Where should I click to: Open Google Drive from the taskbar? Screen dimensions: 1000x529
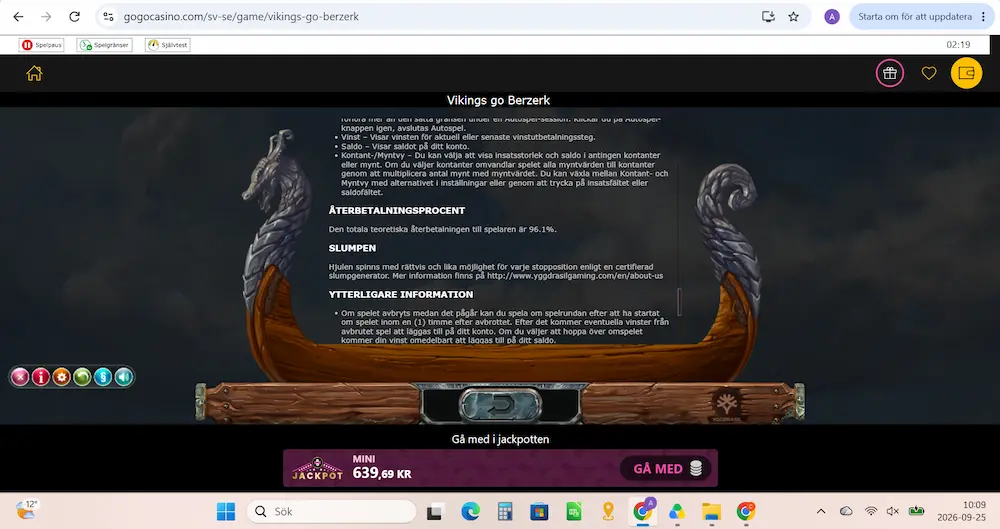click(677, 511)
